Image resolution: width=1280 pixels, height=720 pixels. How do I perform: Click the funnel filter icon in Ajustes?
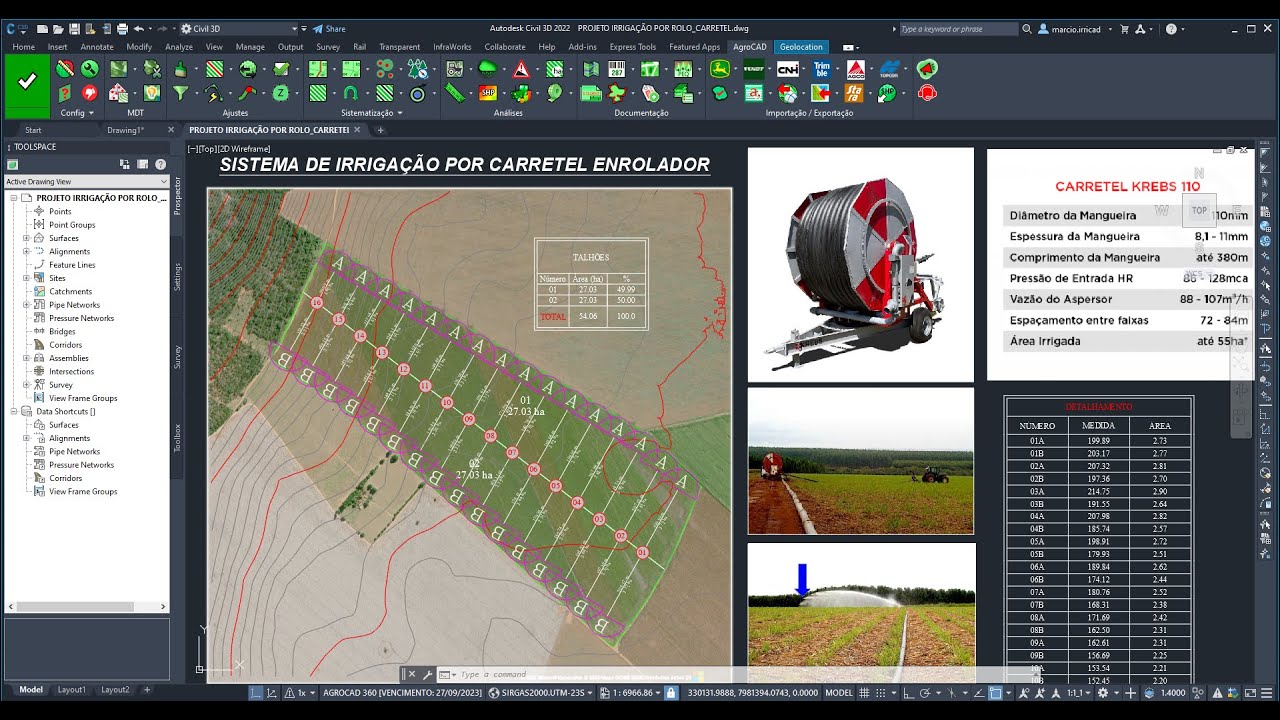[180, 93]
